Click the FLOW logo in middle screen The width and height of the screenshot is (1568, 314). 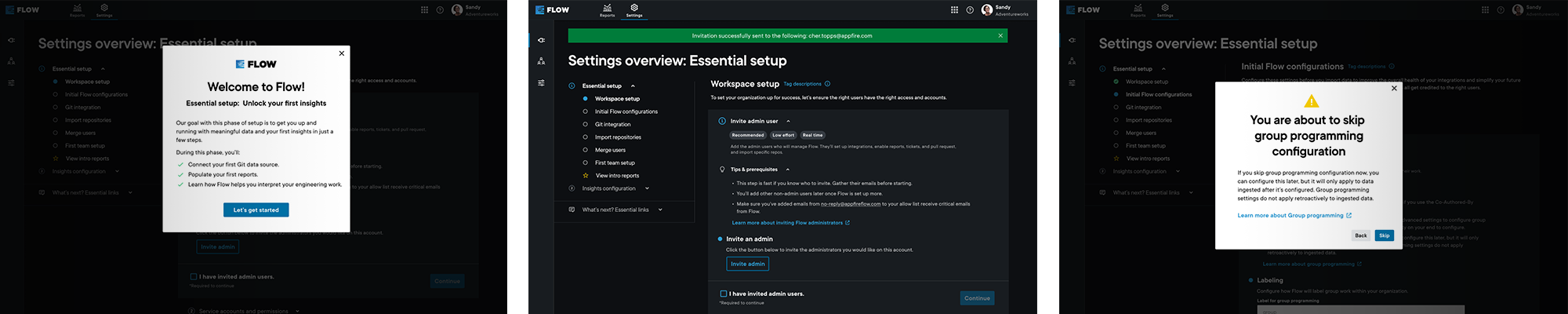(x=552, y=10)
